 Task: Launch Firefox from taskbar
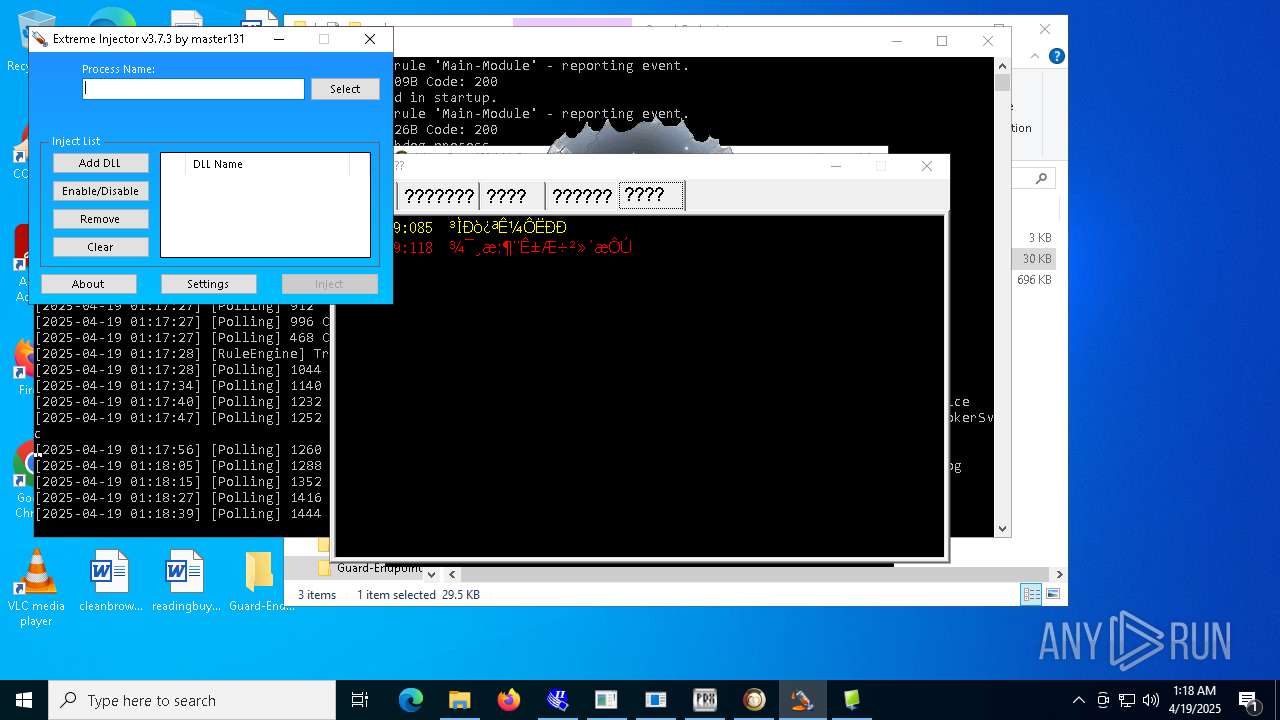tap(508, 700)
